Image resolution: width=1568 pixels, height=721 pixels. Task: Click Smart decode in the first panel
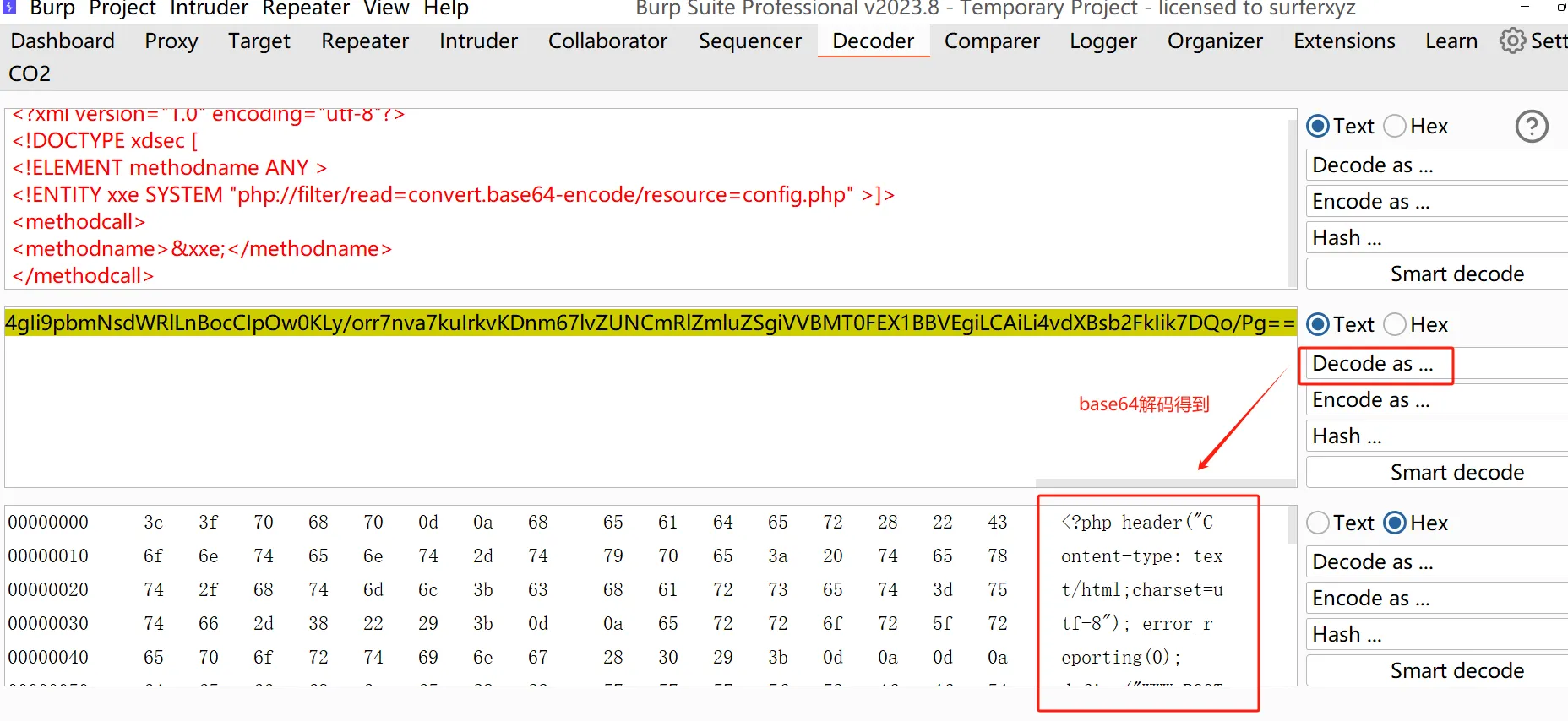[1437, 274]
